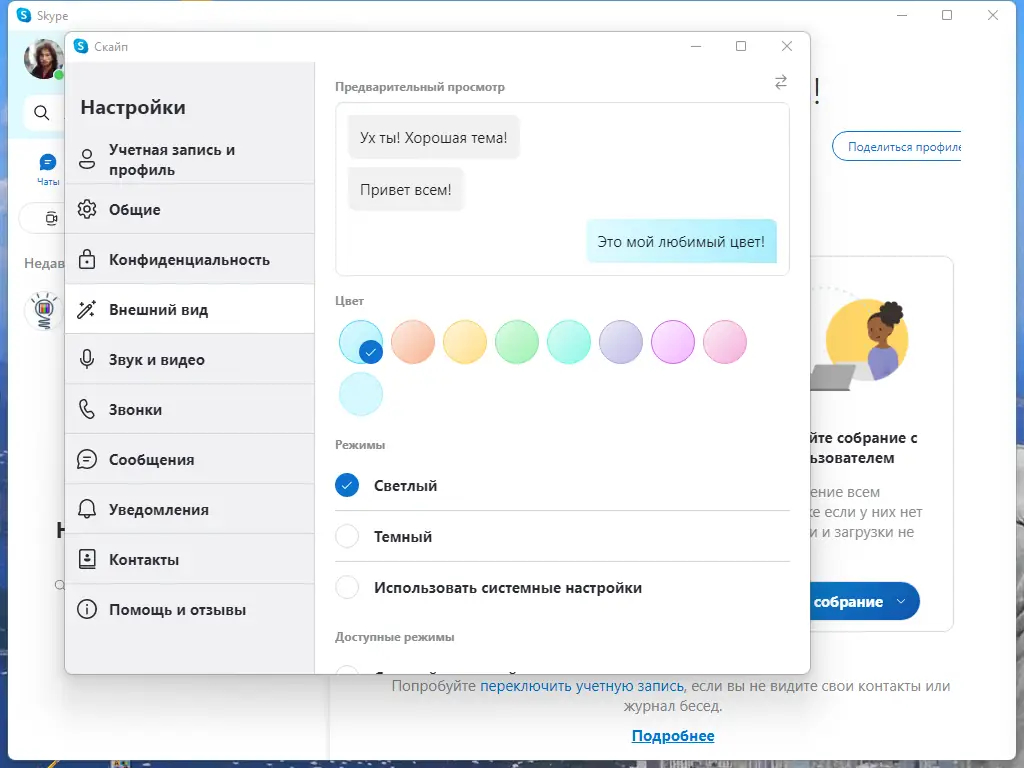Minimize the Скайп settings window
This screenshot has height=768, width=1024.
[696, 46]
